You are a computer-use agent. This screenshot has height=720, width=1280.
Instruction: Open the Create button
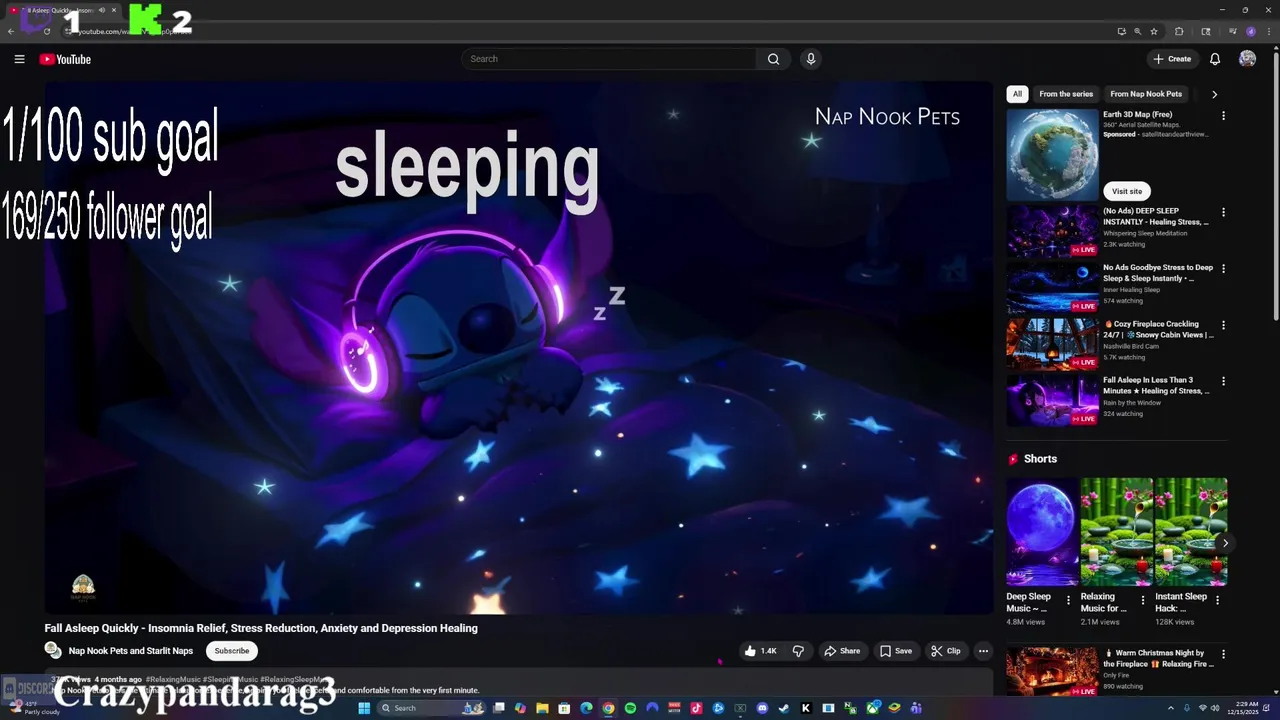click(1172, 59)
